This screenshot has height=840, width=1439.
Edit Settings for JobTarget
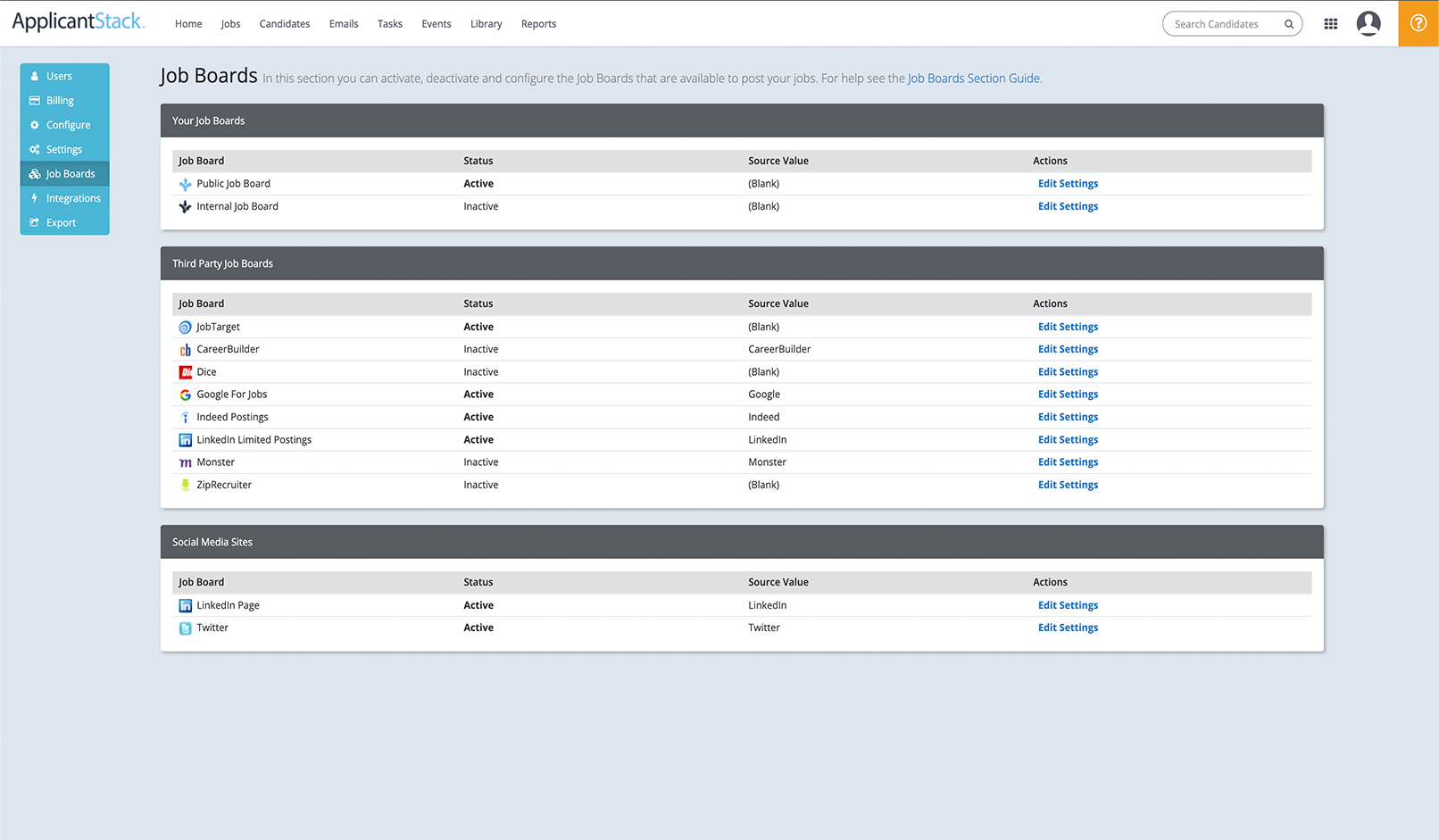click(1068, 327)
